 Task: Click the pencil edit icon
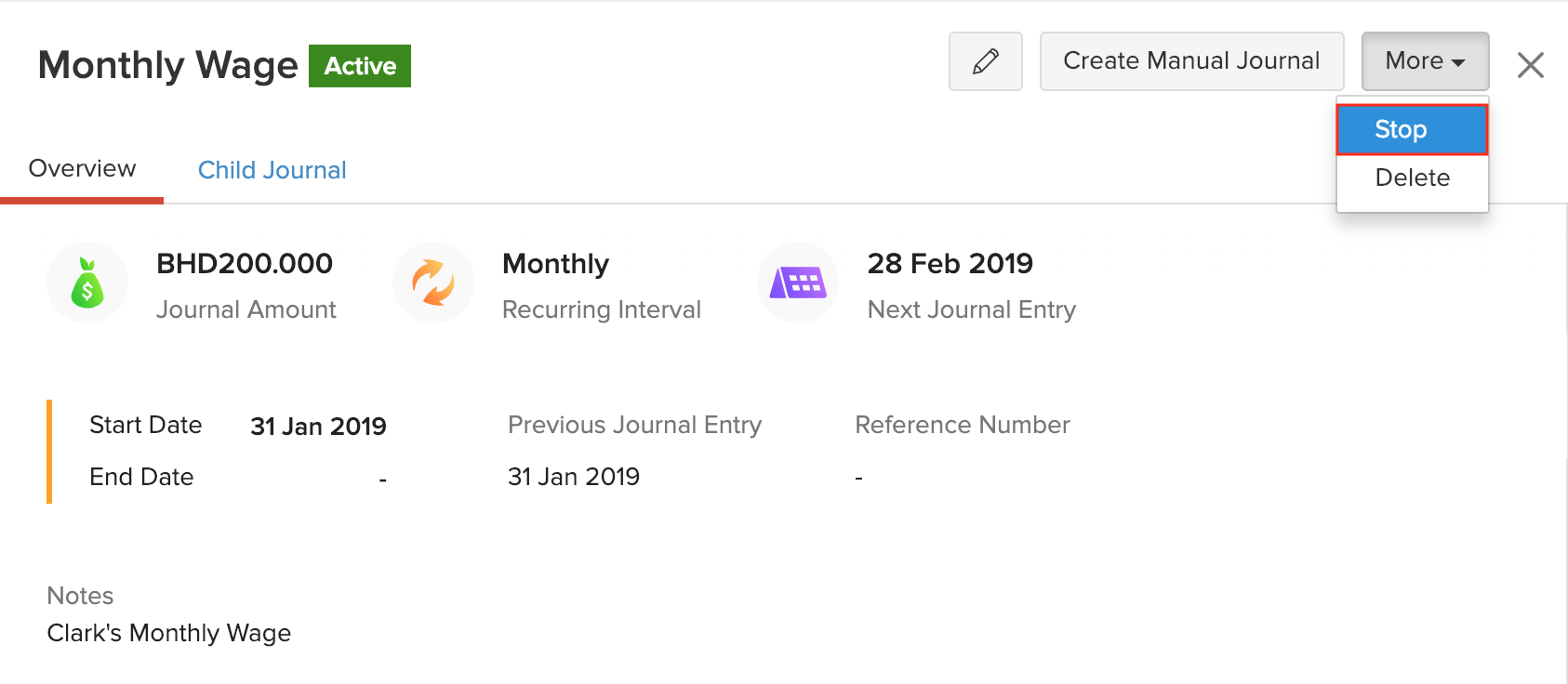coord(985,61)
